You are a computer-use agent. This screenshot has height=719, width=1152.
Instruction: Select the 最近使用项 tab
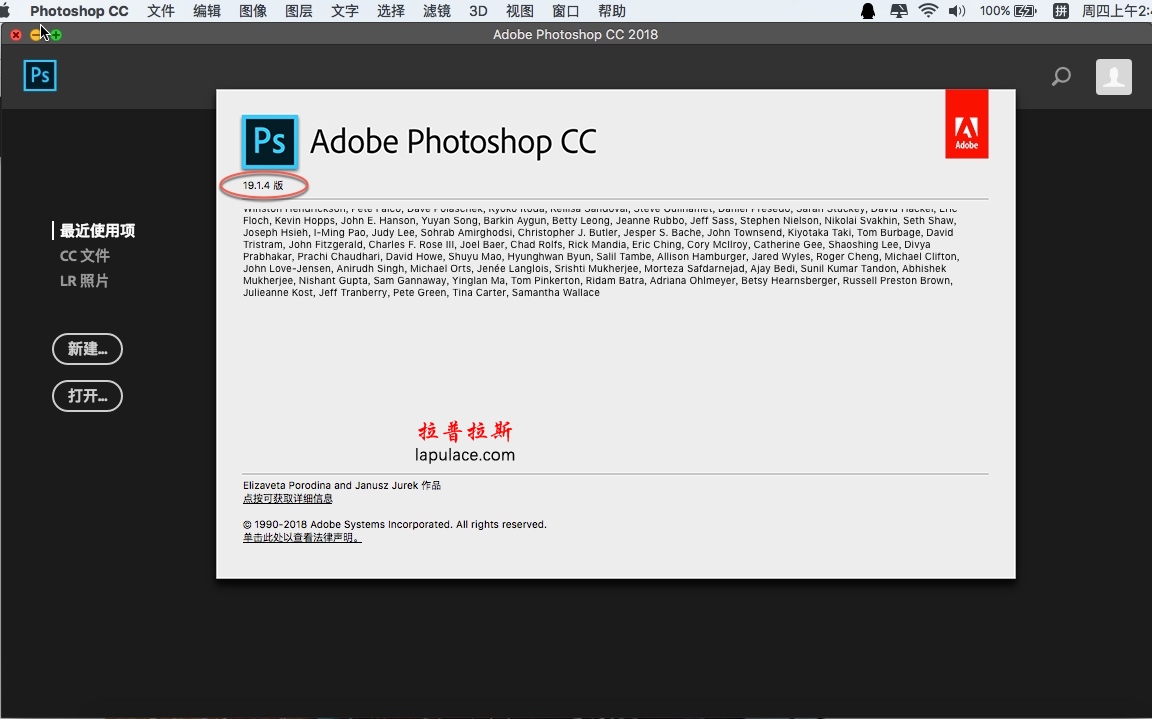click(x=98, y=231)
